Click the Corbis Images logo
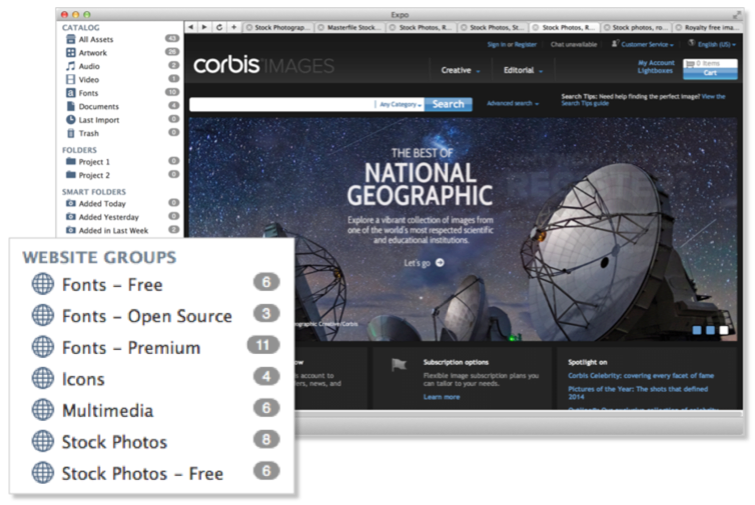Viewport: 755px width, 505px height. pyautogui.click(x=263, y=65)
